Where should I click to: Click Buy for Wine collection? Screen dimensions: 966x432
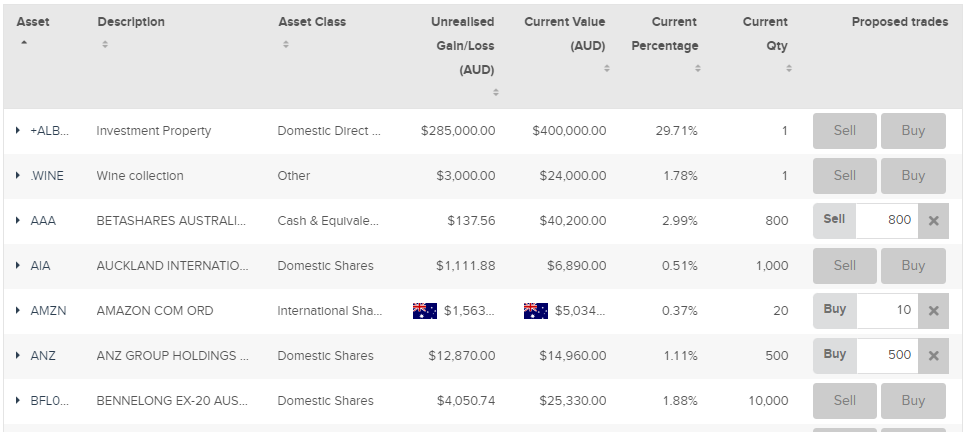[x=912, y=176]
